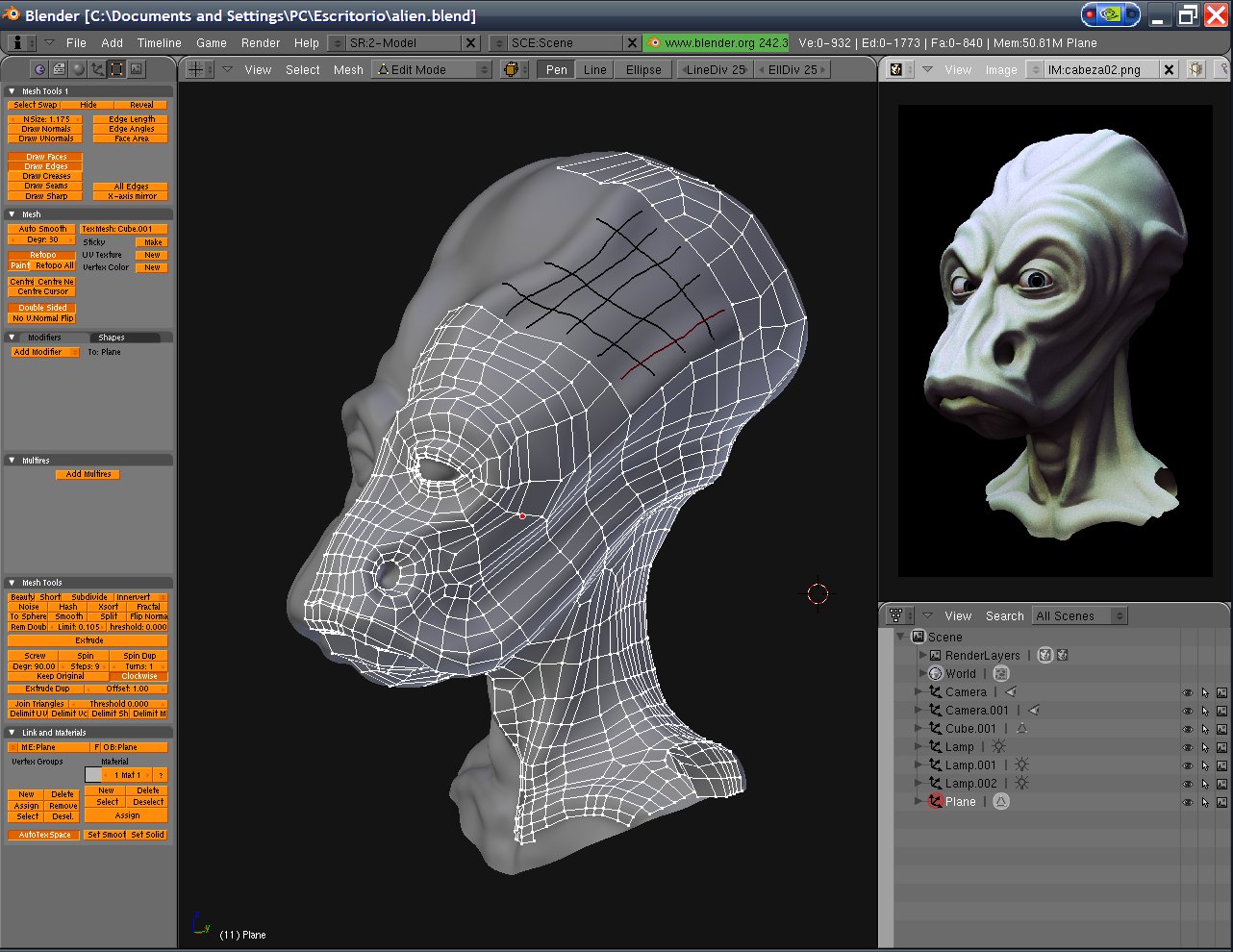1233x952 pixels.
Task: Click the grey material color swatch
Action: click(x=93, y=775)
